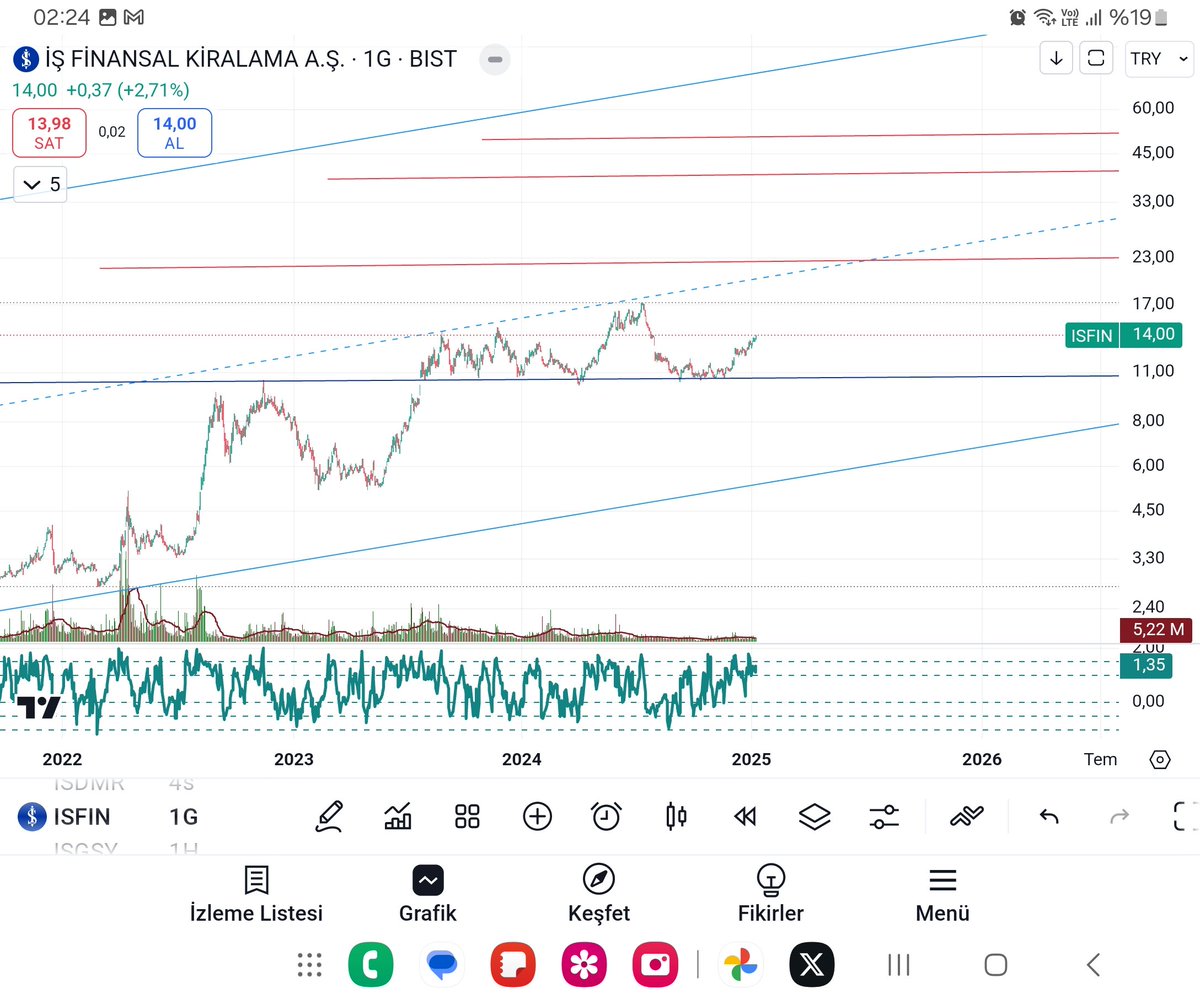The height and width of the screenshot is (999, 1200).
Task: Switch to the Grafik tab
Action: pos(428,895)
